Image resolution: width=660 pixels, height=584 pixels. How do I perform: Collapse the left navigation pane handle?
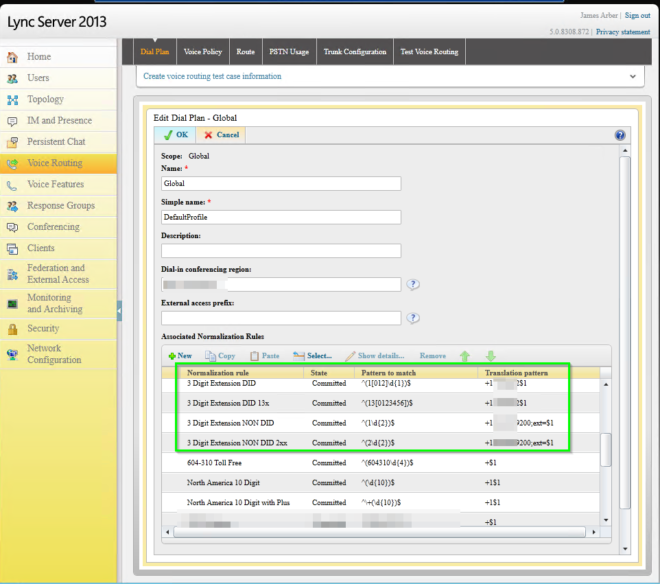pos(119,310)
